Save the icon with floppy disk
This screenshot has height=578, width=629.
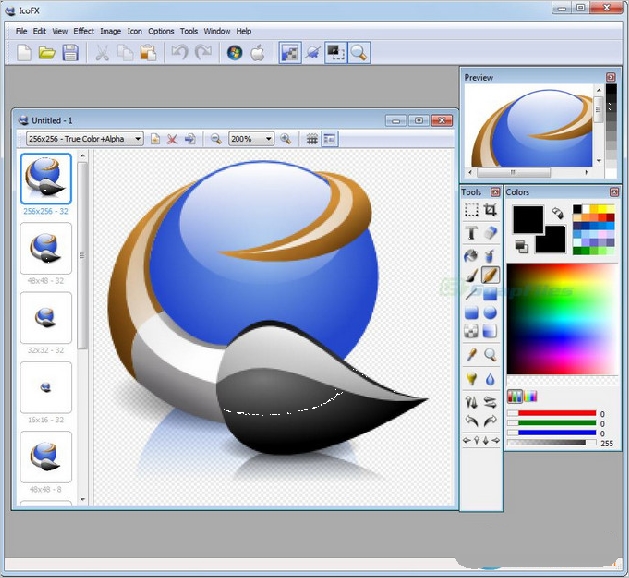pos(70,53)
